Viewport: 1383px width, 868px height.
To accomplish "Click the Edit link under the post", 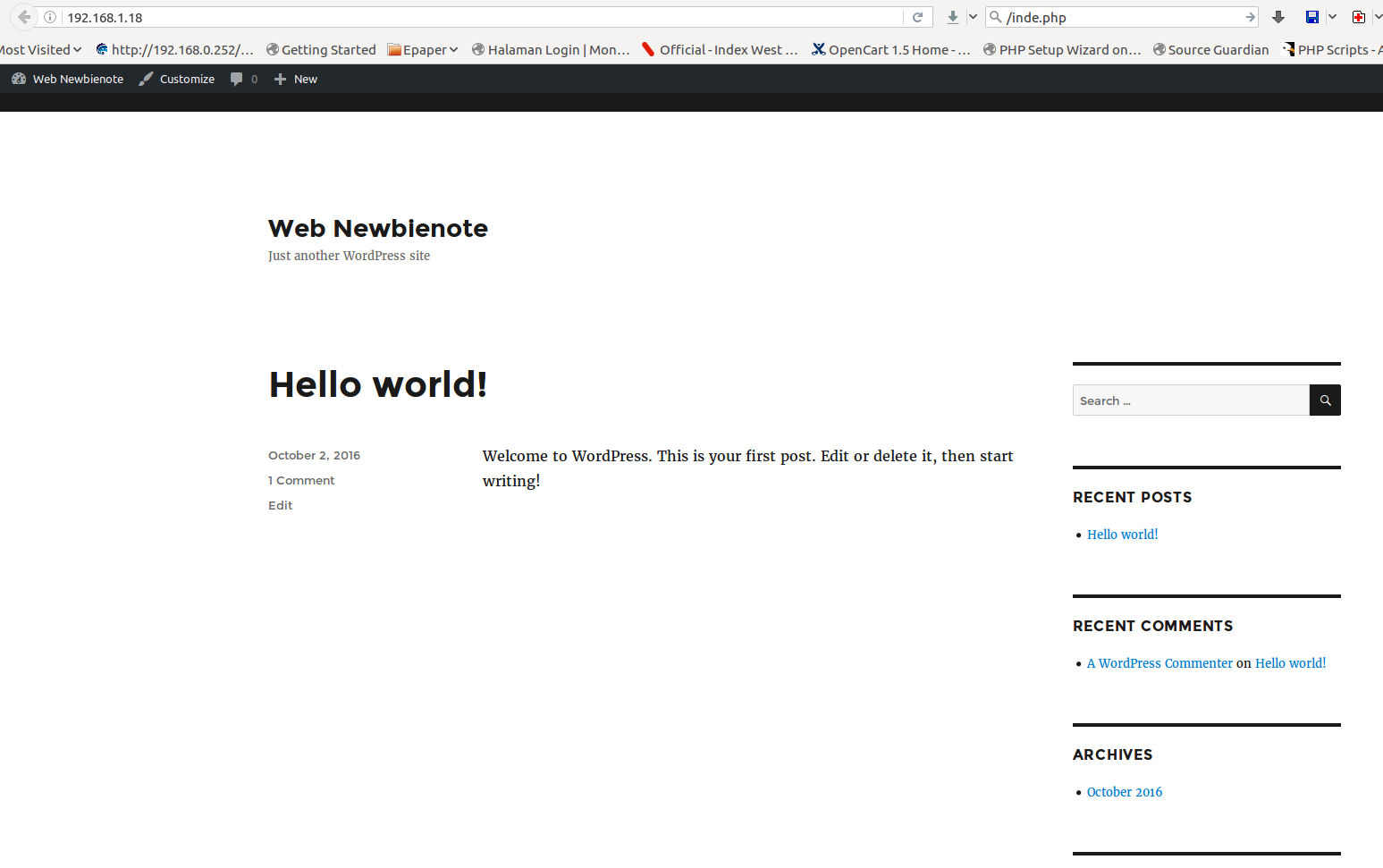I will pos(281,505).
